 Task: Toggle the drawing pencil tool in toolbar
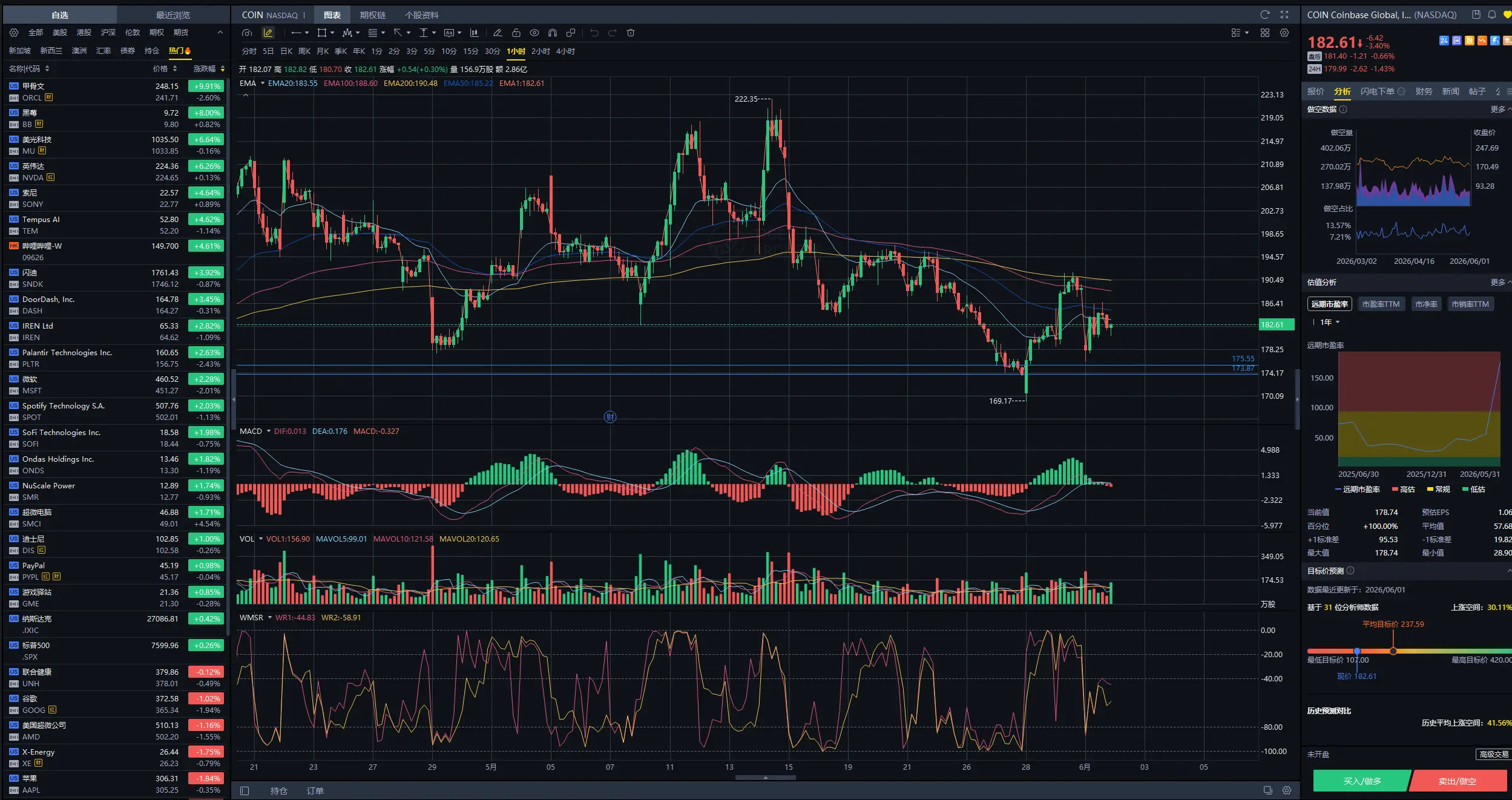coord(268,33)
